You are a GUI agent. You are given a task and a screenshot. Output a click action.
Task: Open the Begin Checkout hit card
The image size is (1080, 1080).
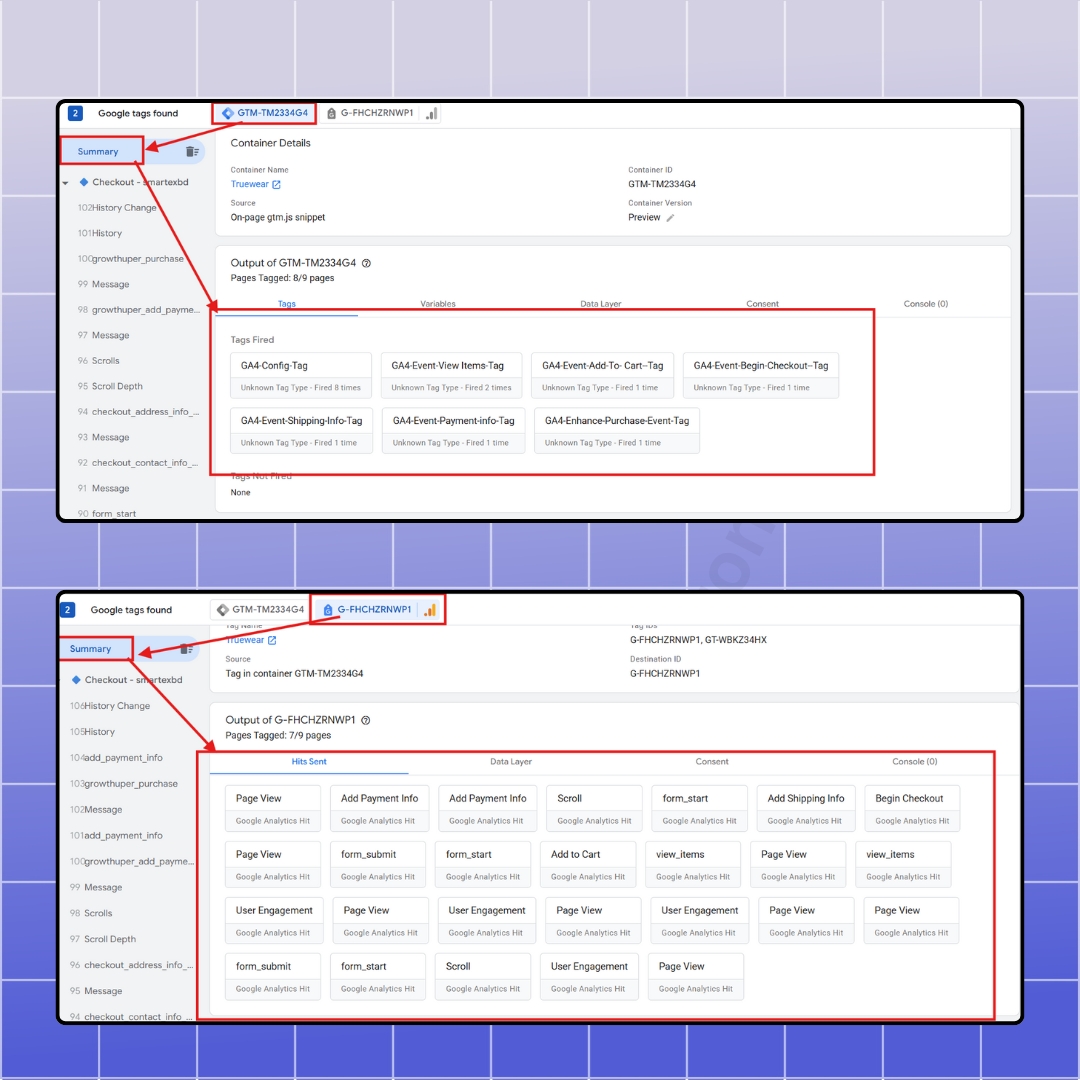click(x=912, y=808)
